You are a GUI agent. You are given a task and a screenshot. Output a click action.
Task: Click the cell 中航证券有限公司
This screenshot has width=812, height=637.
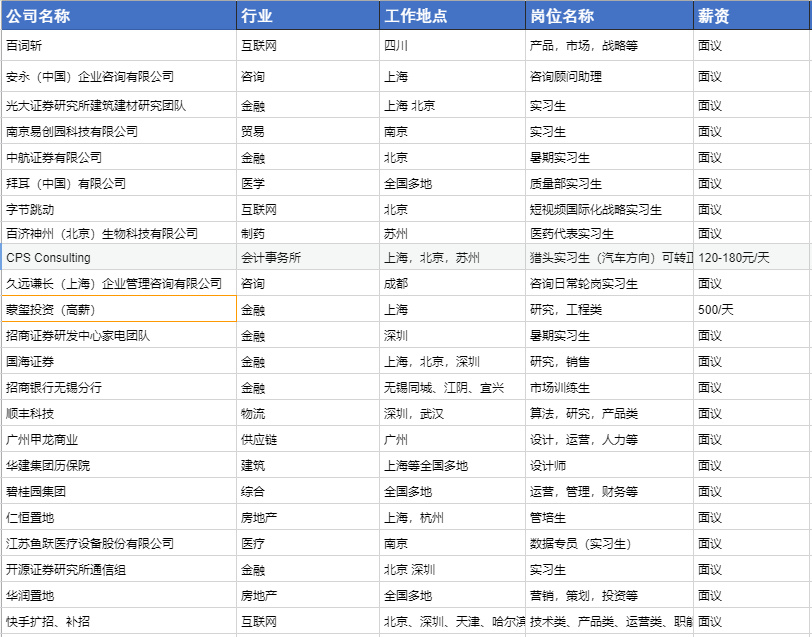[x=119, y=157]
